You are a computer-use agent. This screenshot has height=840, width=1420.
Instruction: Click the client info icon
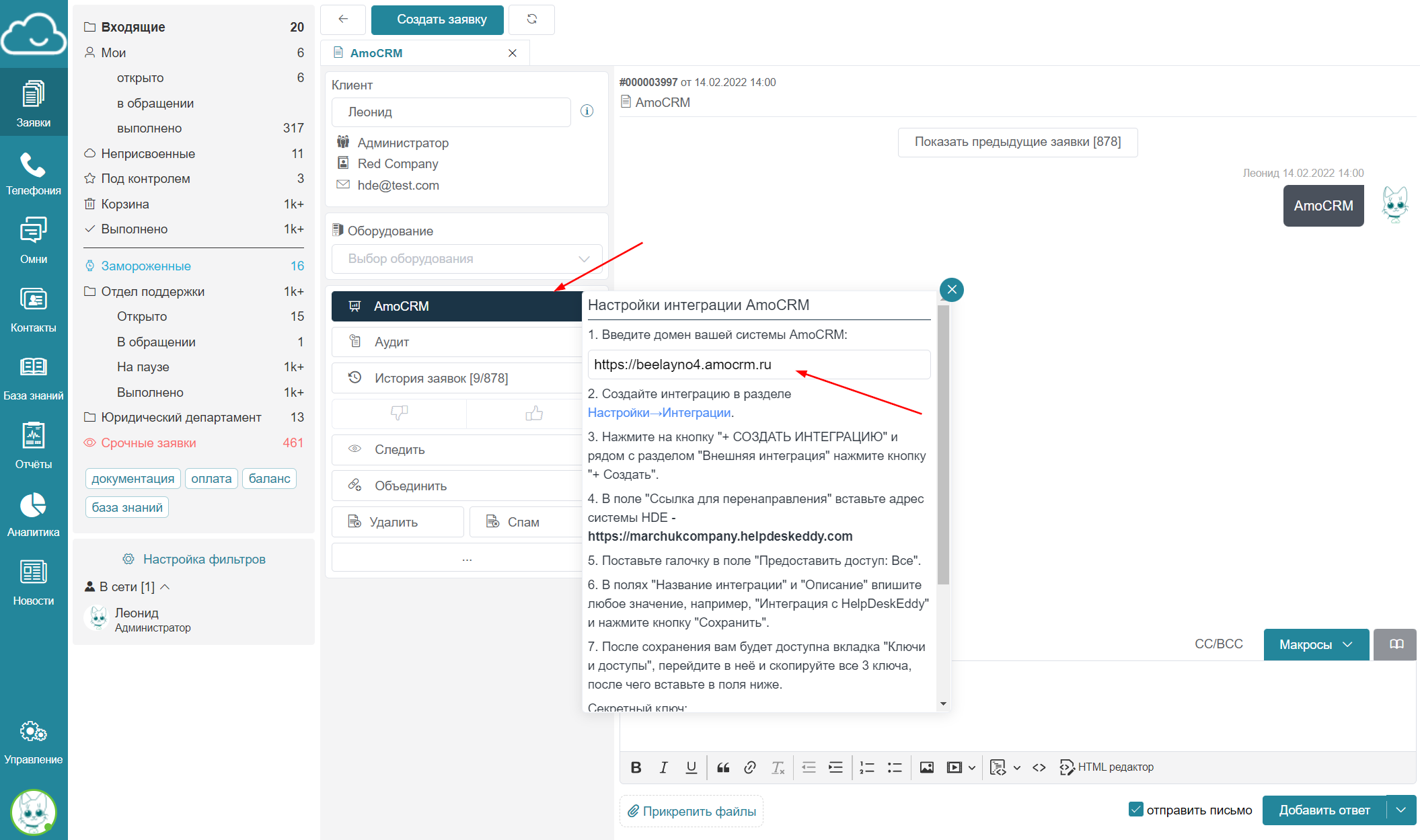(587, 111)
